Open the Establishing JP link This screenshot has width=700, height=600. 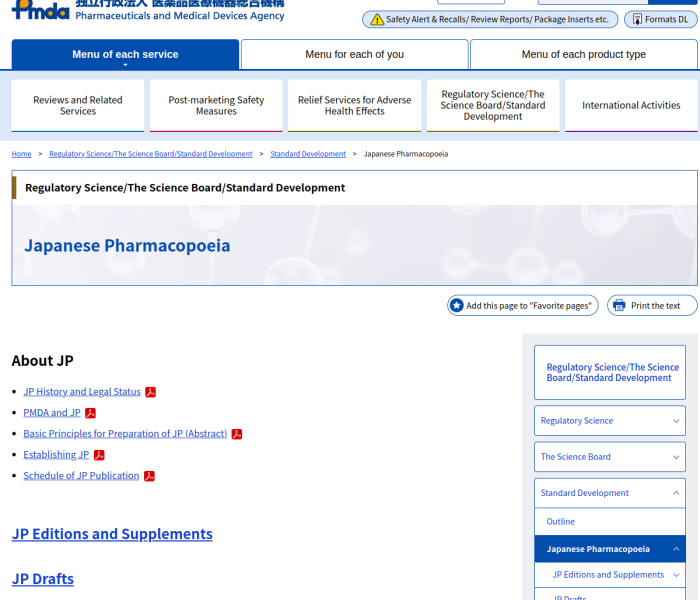[56, 455]
